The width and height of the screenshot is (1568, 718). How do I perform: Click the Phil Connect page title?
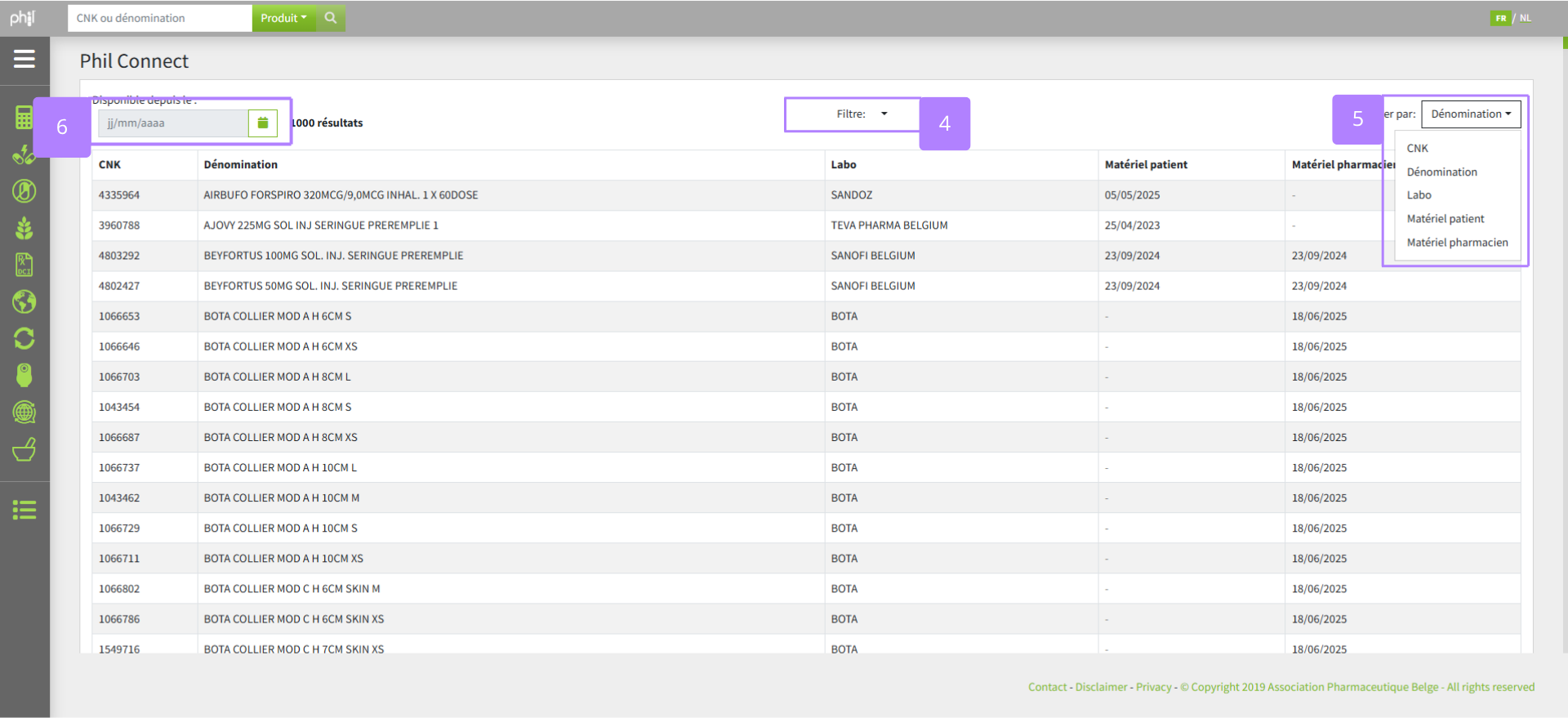tap(134, 61)
